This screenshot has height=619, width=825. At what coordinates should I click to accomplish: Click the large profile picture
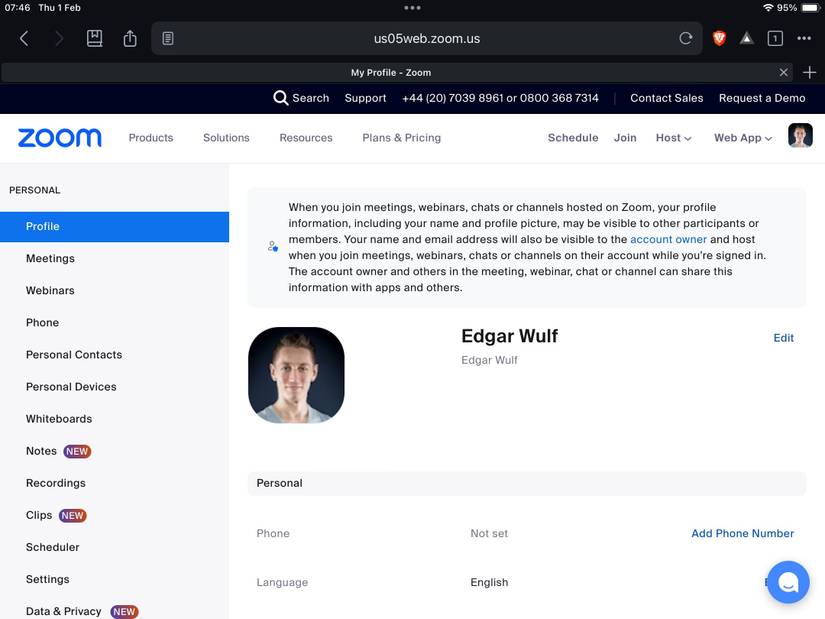(x=296, y=375)
